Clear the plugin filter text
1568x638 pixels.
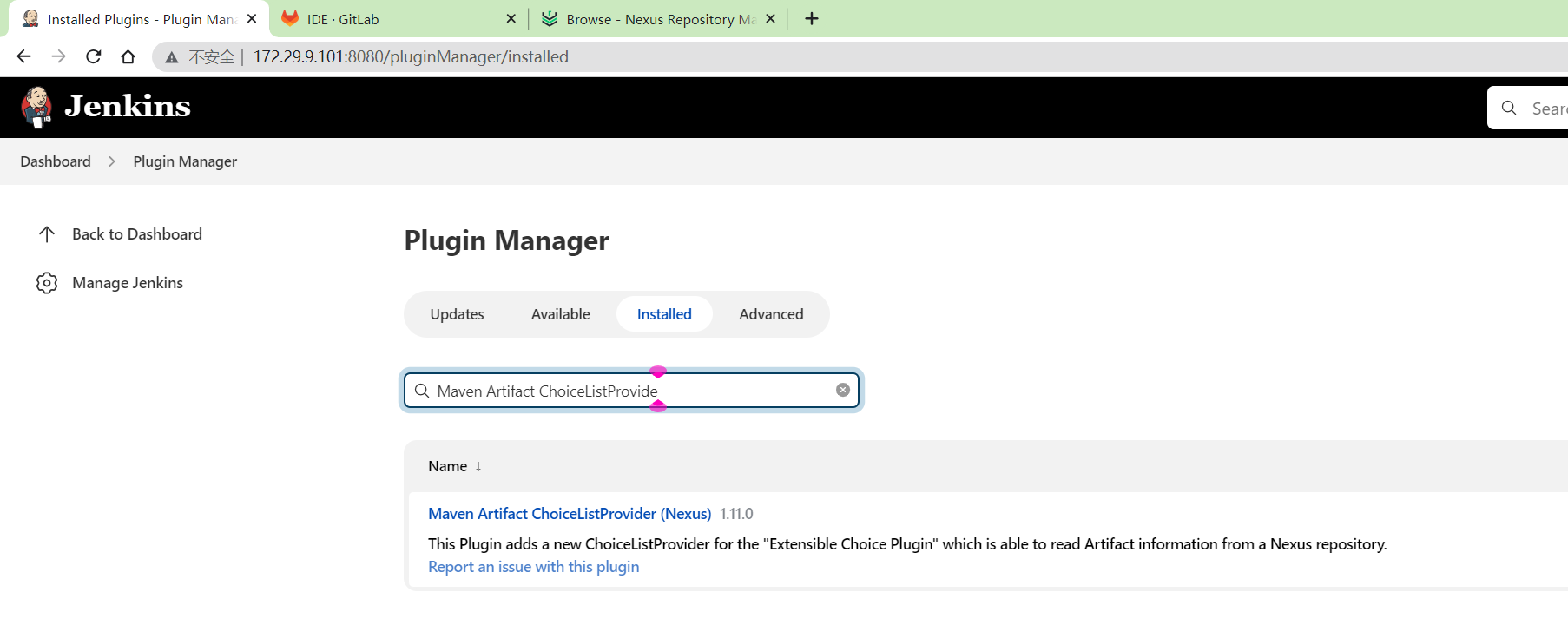(843, 390)
